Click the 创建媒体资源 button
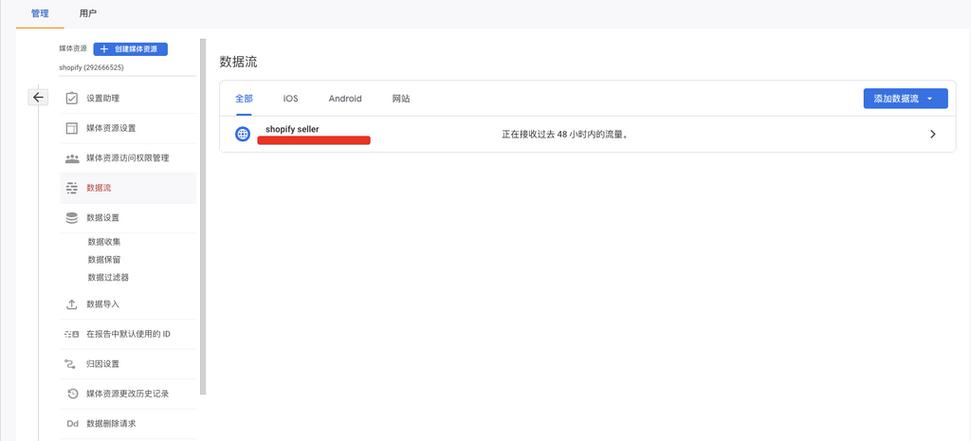The image size is (971, 441). pyautogui.click(x=131, y=49)
